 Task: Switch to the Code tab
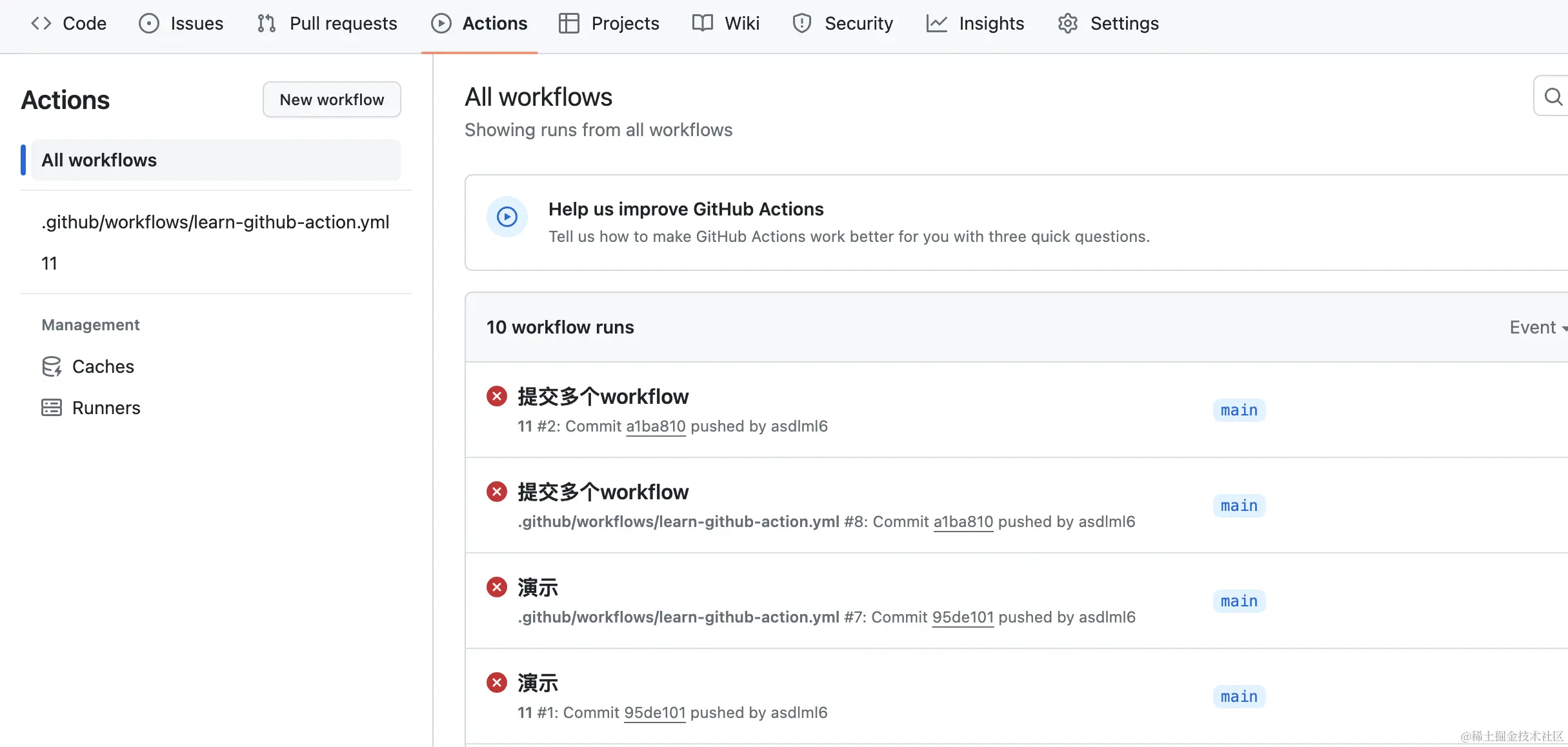(69, 23)
